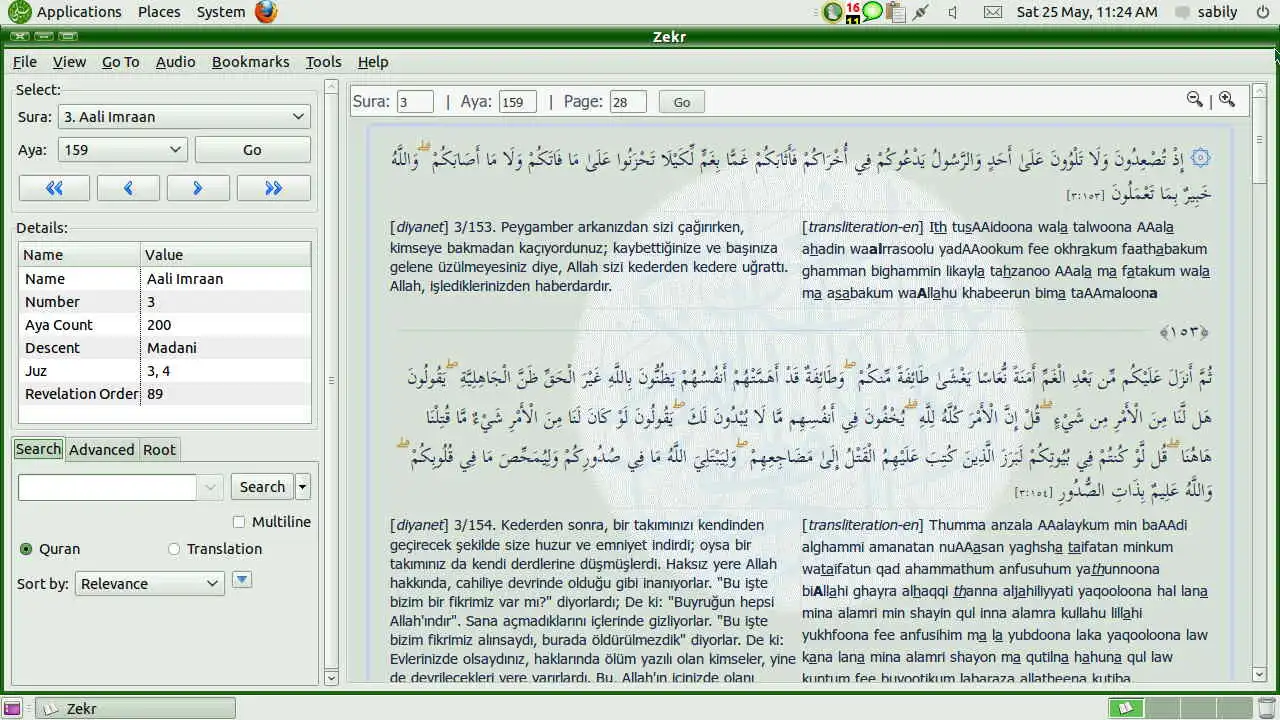
Task: Click the power shutdown icon
Action: point(1262,12)
